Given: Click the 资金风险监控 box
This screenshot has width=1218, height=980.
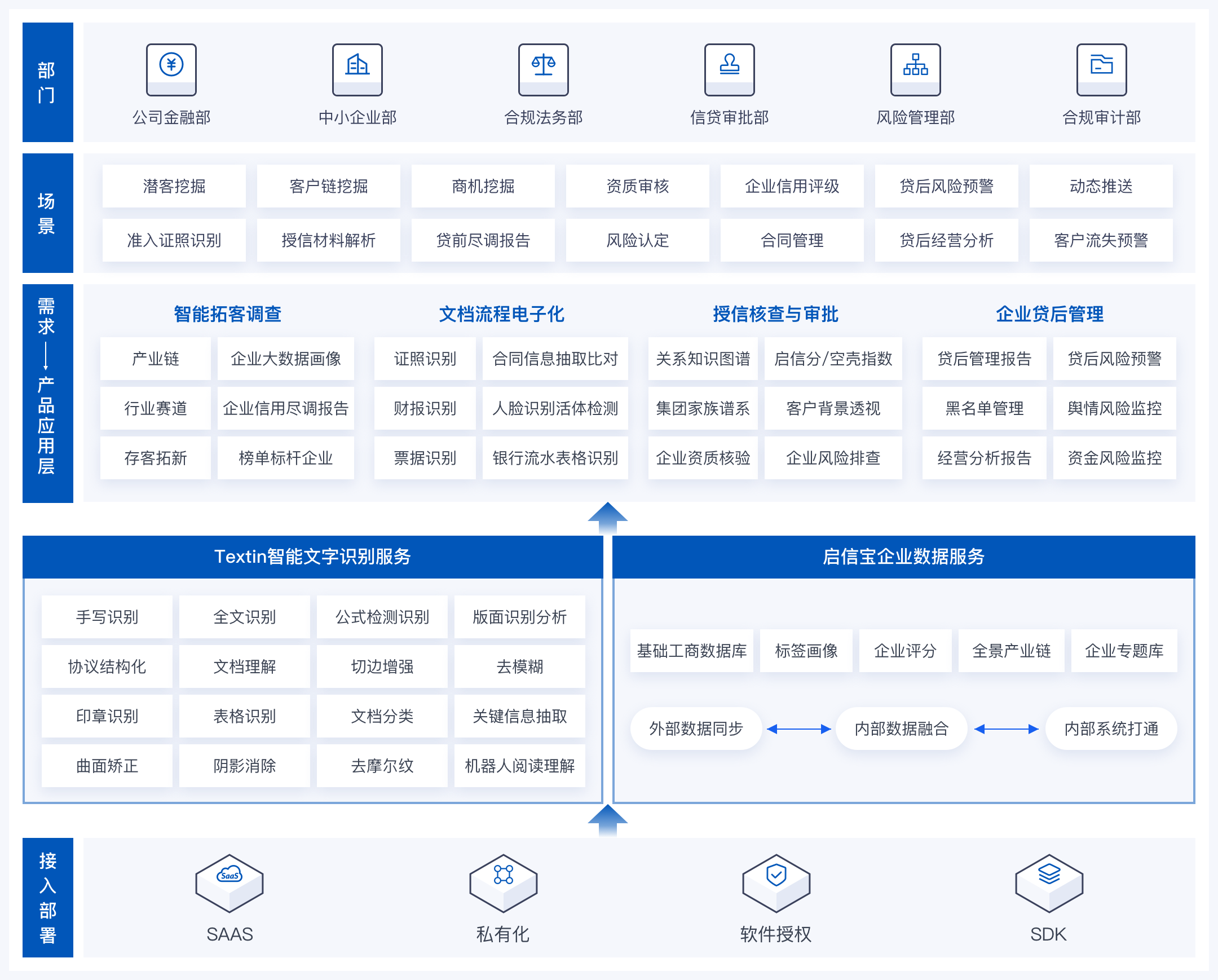Looking at the screenshot, I should (x=1115, y=458).
